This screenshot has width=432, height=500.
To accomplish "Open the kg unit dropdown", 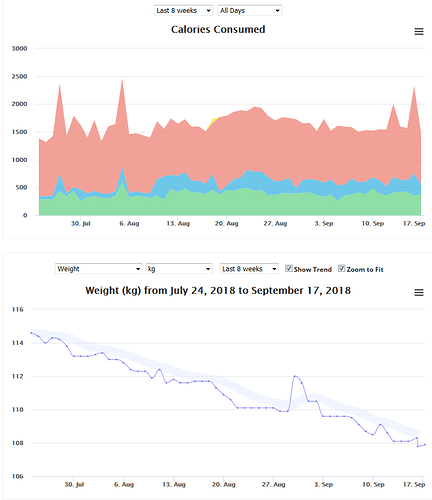I will point(179,269).
